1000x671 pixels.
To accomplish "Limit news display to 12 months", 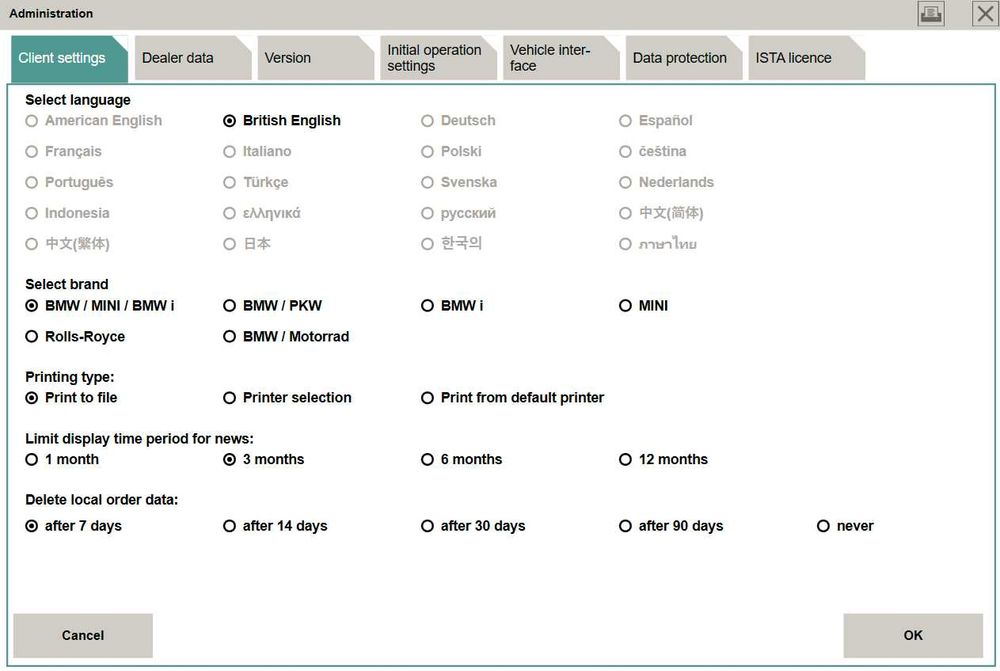I will coord(626,460).
